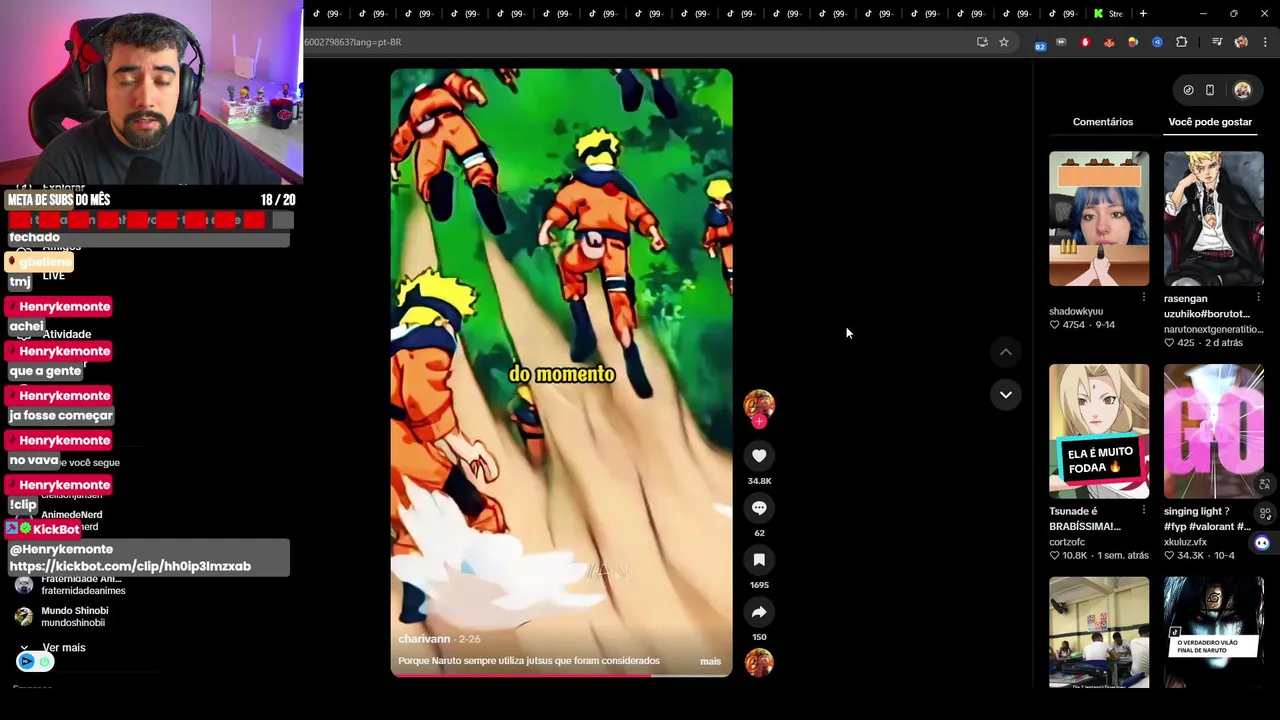Image resolution: width=1280 pixels, height=720 pixels.
Task: Click the phone app icon in the top pill
Action: pyautogui.click(x=1210, y=90)
